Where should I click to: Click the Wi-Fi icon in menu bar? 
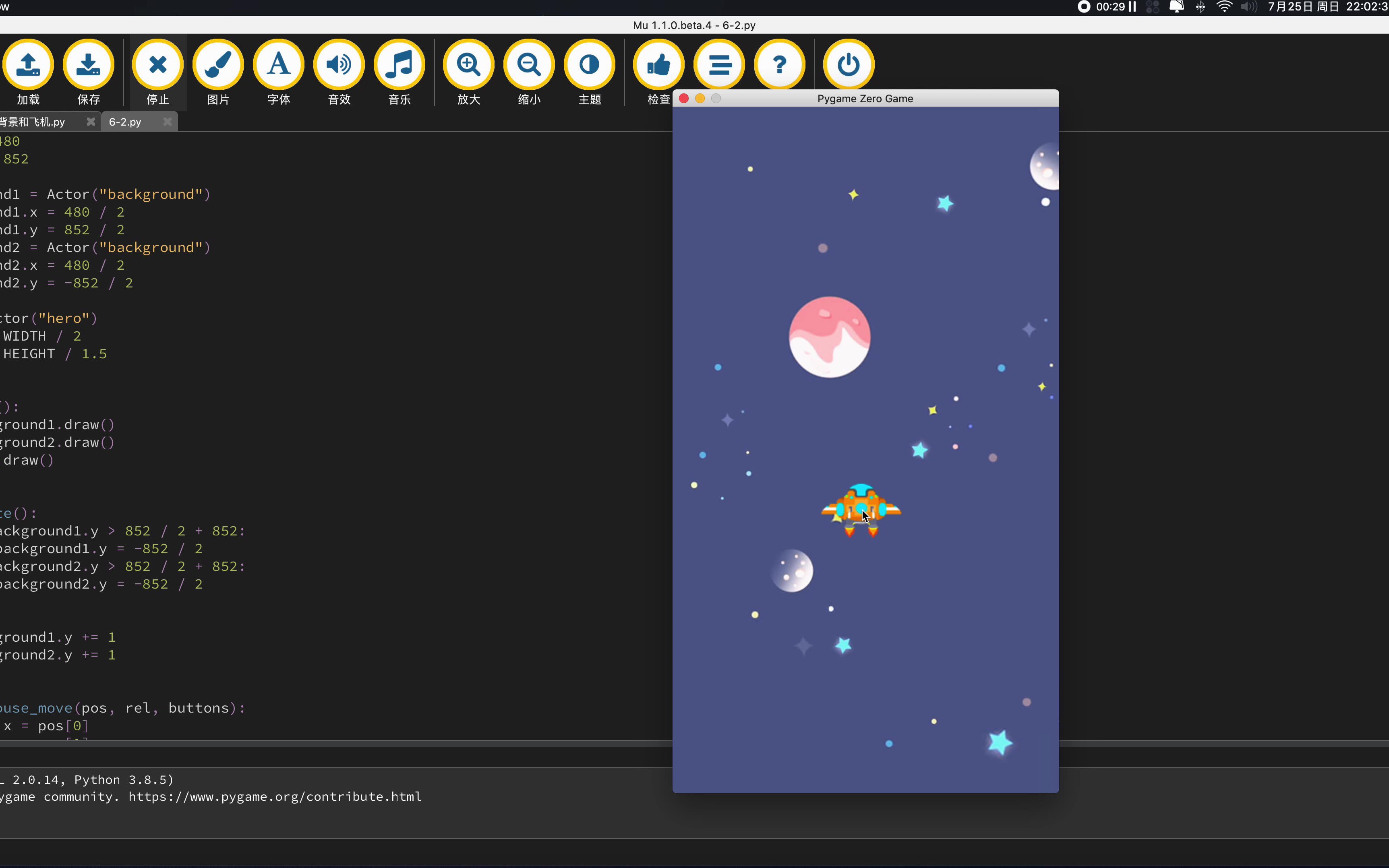[x=1224, y=7]
